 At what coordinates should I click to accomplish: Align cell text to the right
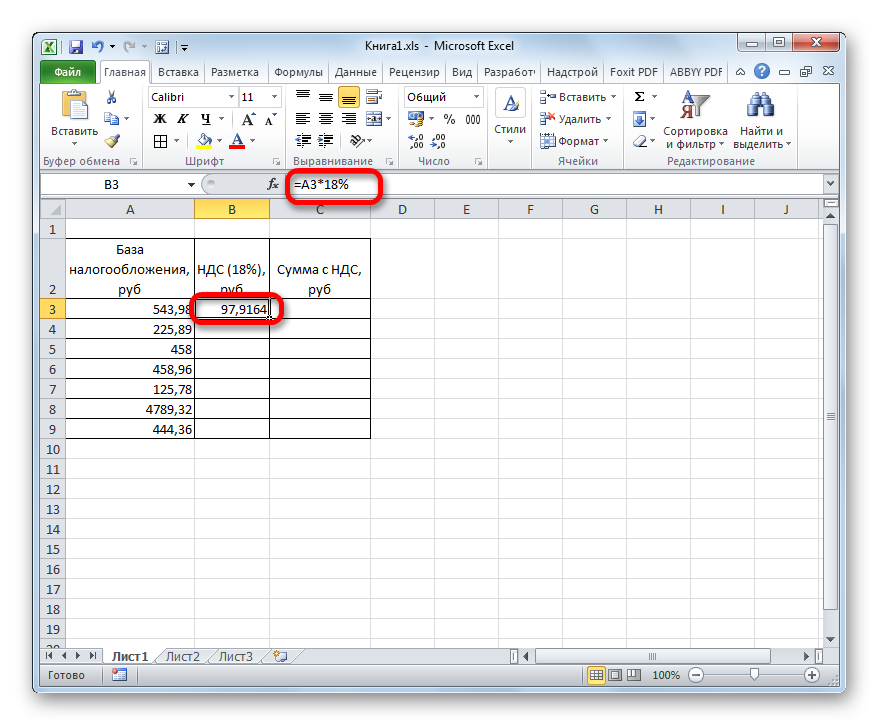349,119
